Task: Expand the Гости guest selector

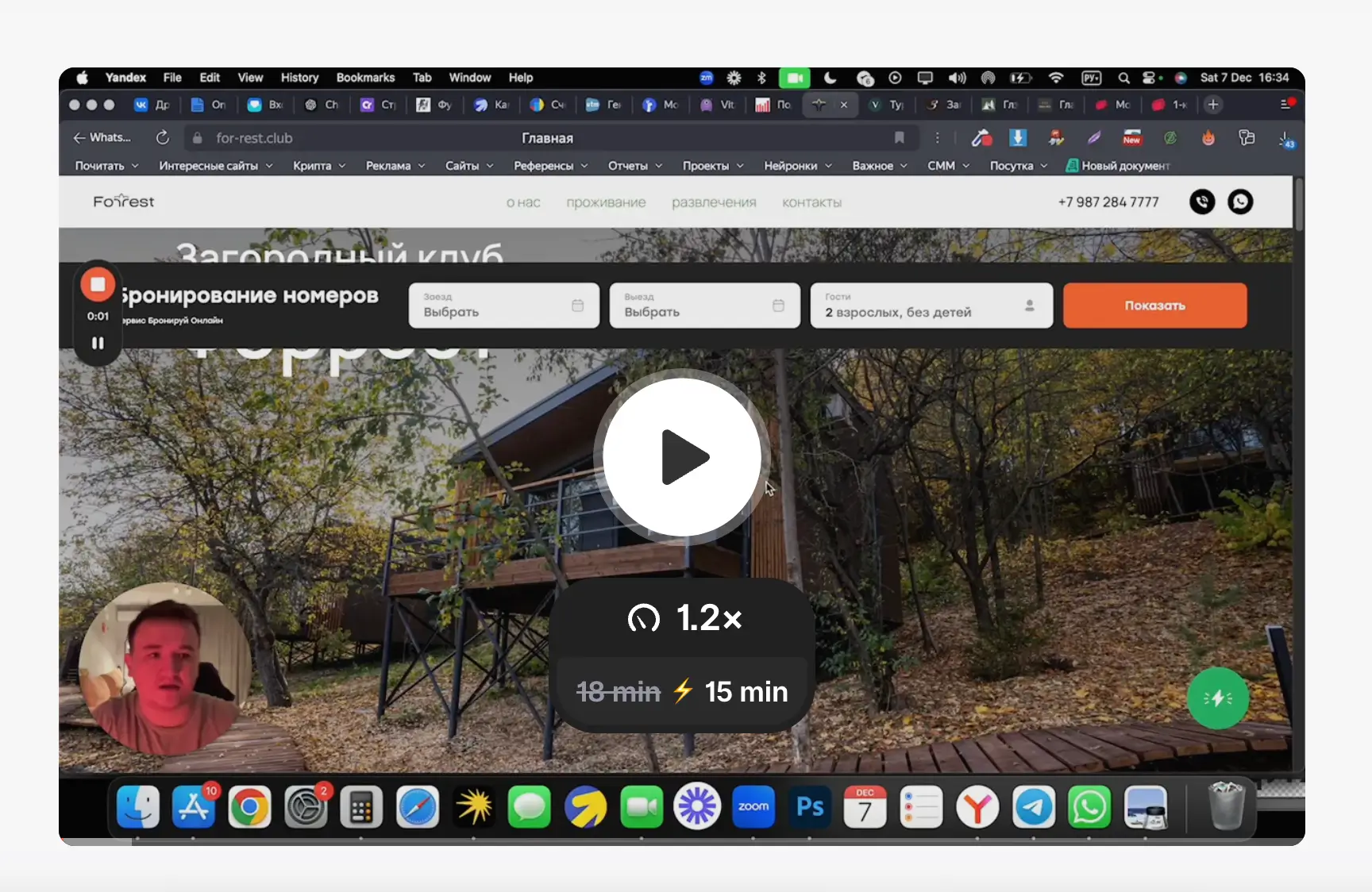Action: tap(931, 306)
